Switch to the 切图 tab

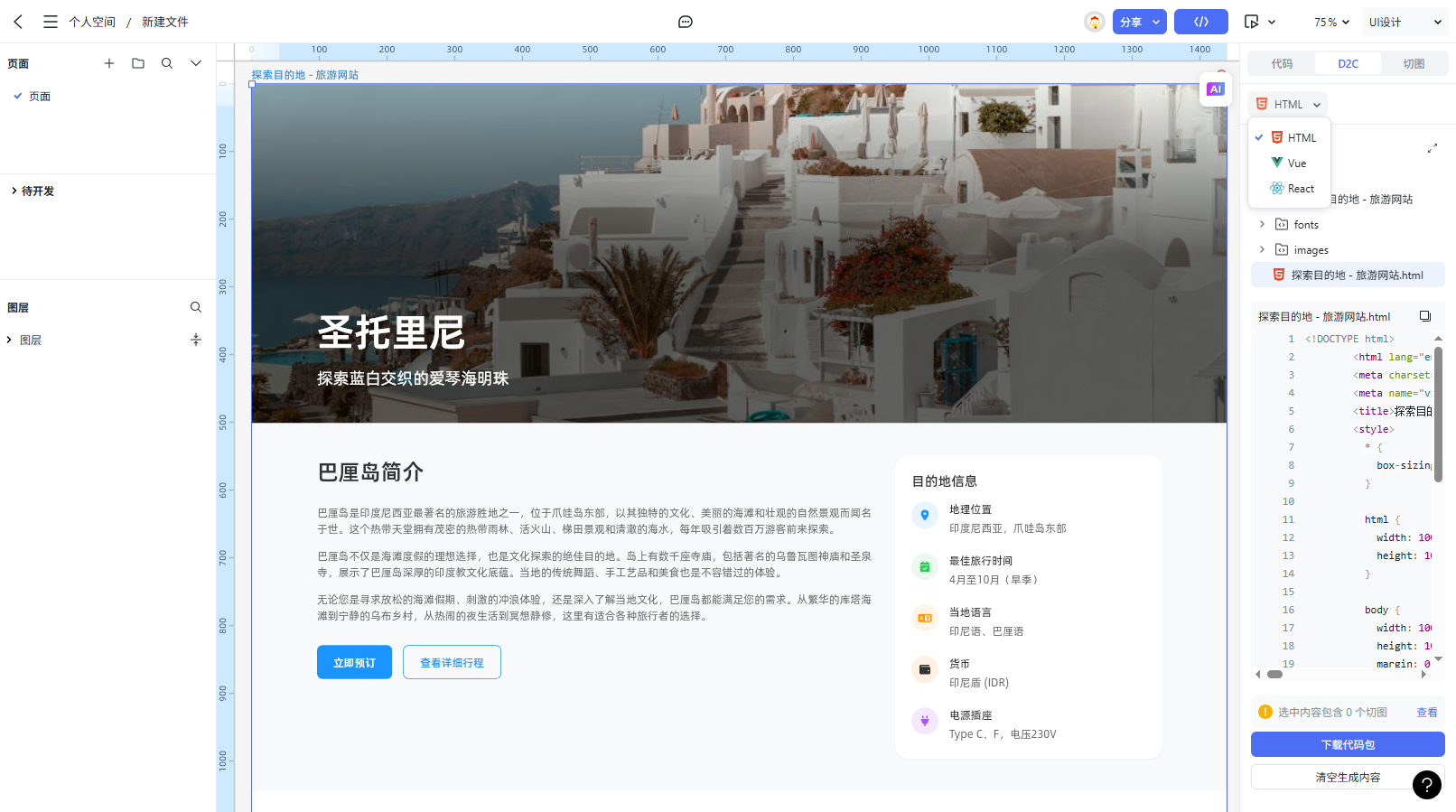(1414, 63)
